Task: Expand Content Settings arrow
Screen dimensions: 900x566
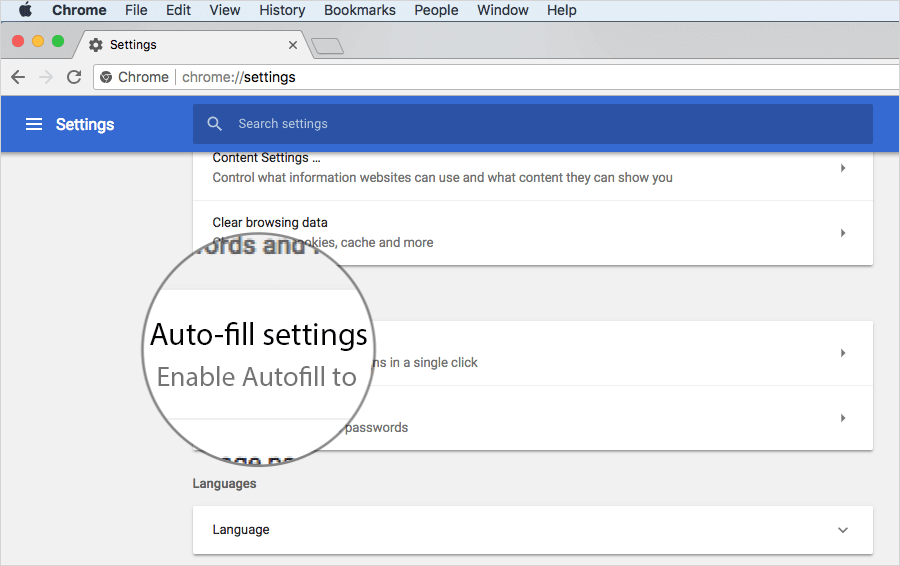Action: click(x=843, y=168)
